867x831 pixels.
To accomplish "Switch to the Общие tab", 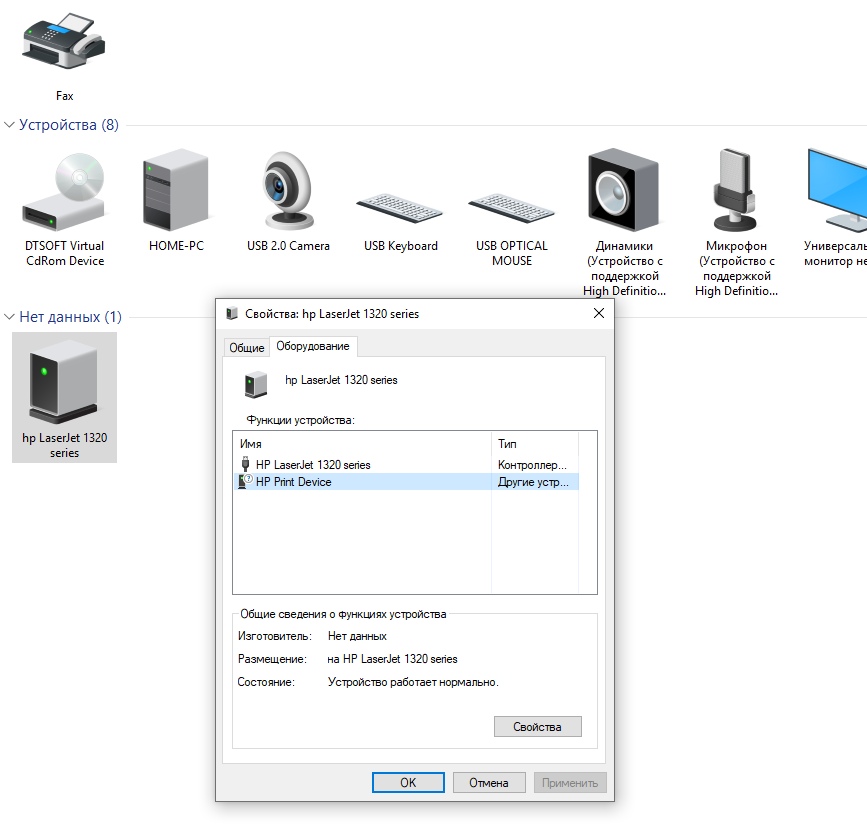I will [x=246, y=348].
